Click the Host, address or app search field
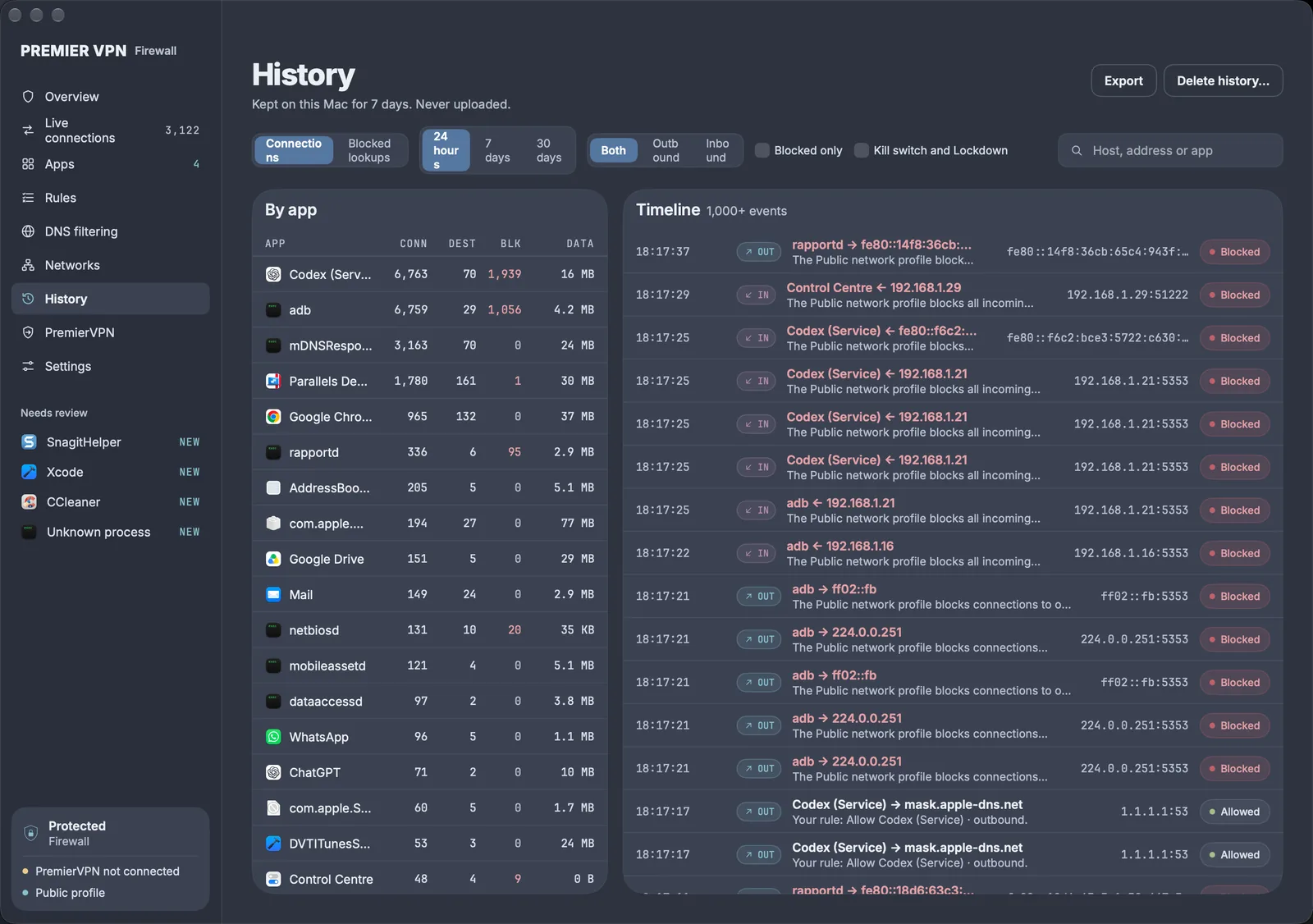 (1170, 150)
